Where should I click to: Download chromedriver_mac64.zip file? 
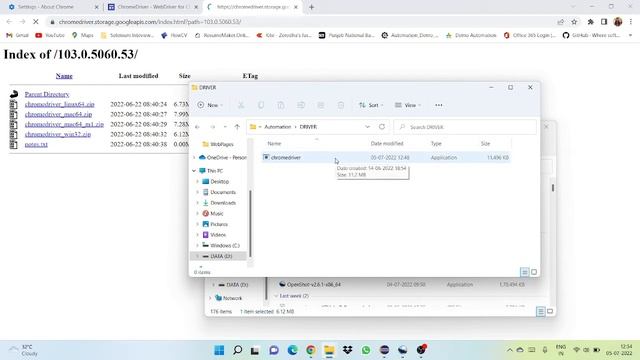click(x=58, y=114)
